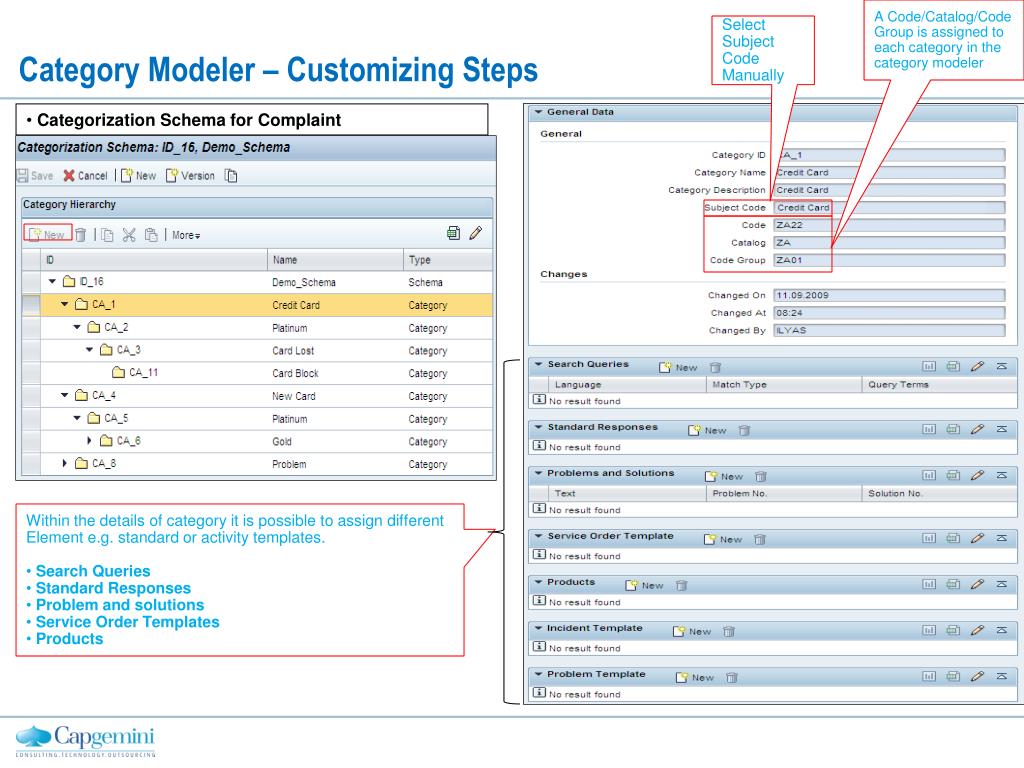This screenshot has height=768, width=1024.
Task: Click the folder icon for CA_8
Action: click(82, 463)
